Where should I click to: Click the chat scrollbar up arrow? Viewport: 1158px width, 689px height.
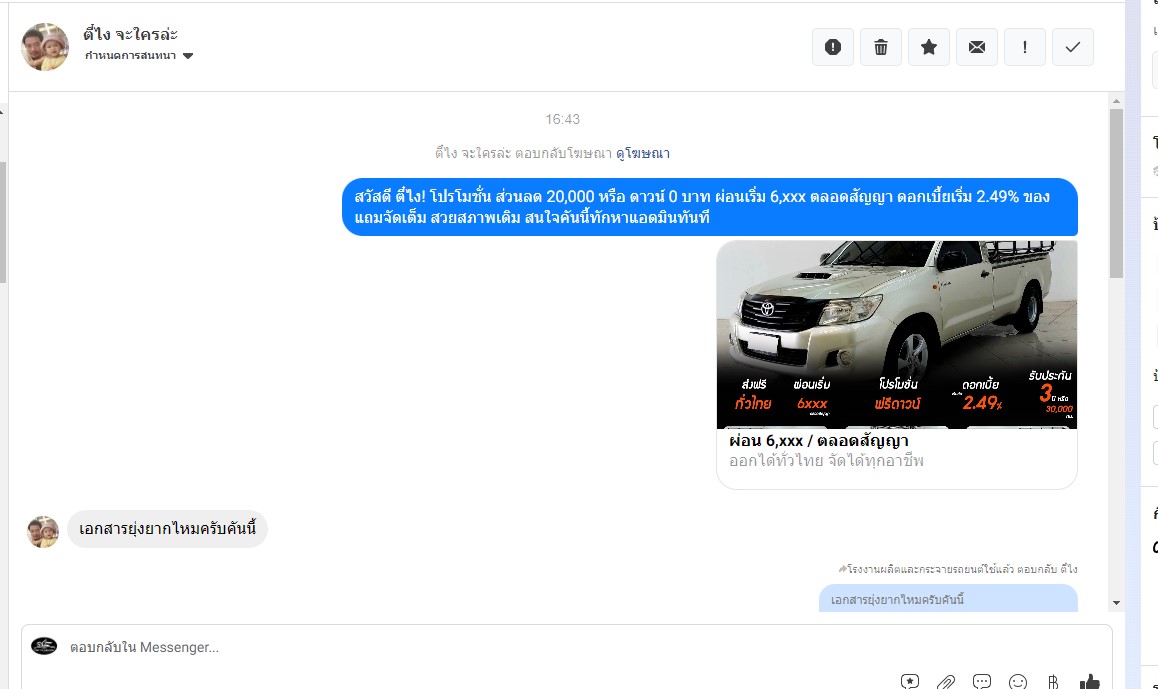pyautogui.click(x=1116, y=101)
